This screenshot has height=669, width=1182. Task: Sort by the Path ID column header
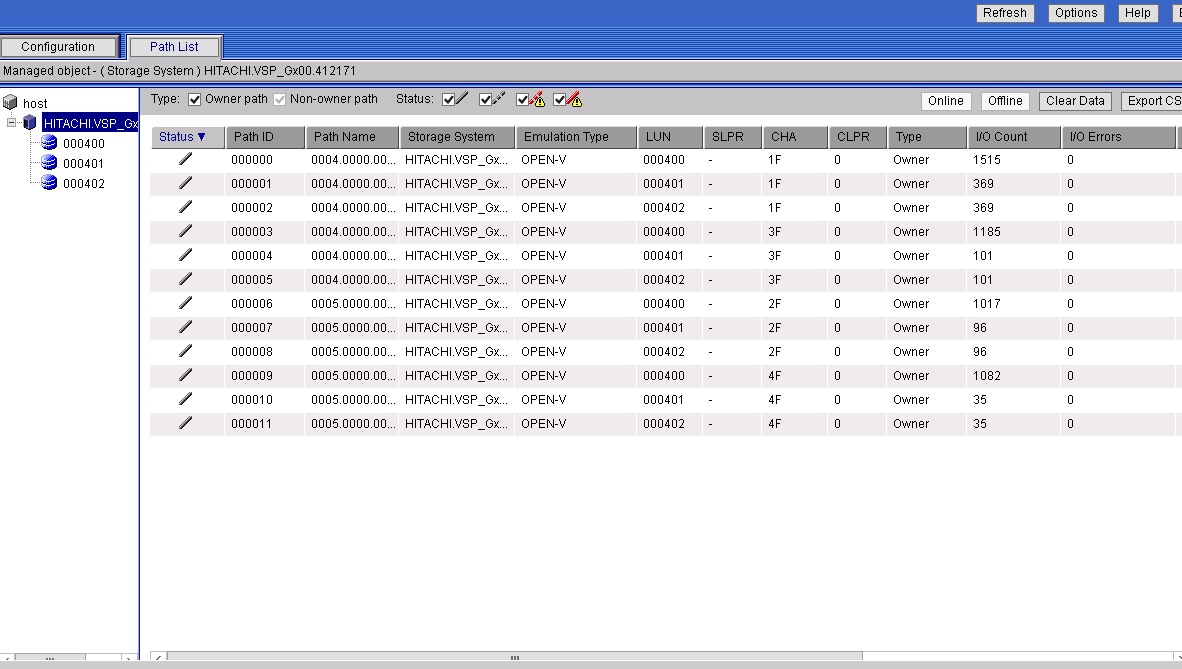point(265,137)
